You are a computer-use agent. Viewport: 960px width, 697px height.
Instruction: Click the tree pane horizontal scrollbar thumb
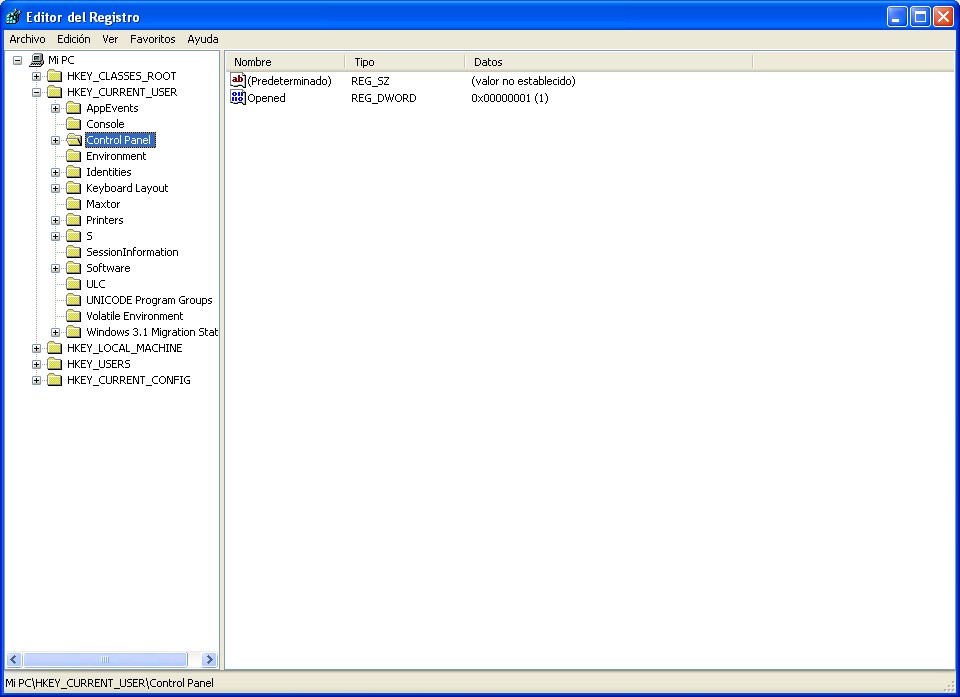point(105,660)
